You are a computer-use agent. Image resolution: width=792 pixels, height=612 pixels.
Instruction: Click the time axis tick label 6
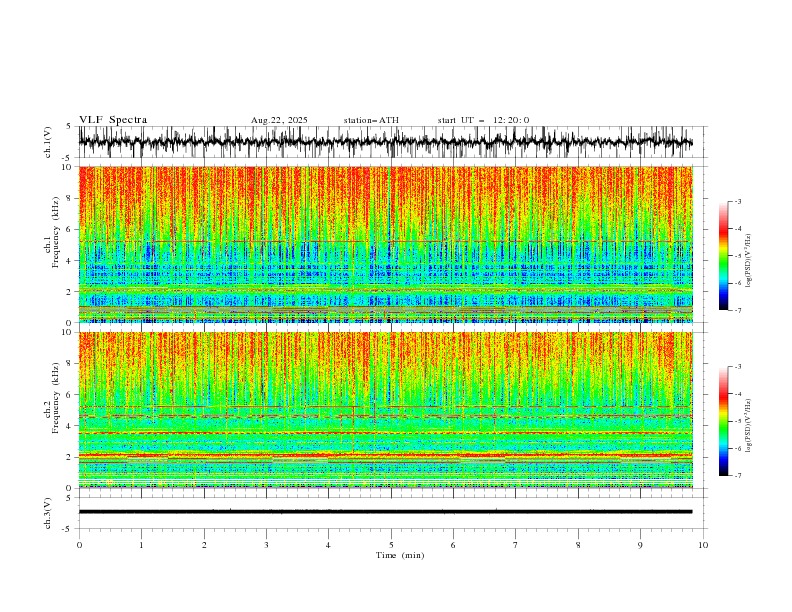coord(453,545)
